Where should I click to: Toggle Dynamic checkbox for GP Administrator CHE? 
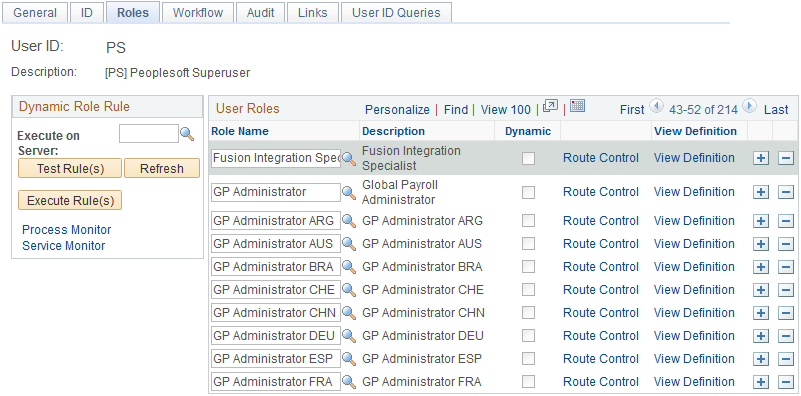tap(528, 290)
